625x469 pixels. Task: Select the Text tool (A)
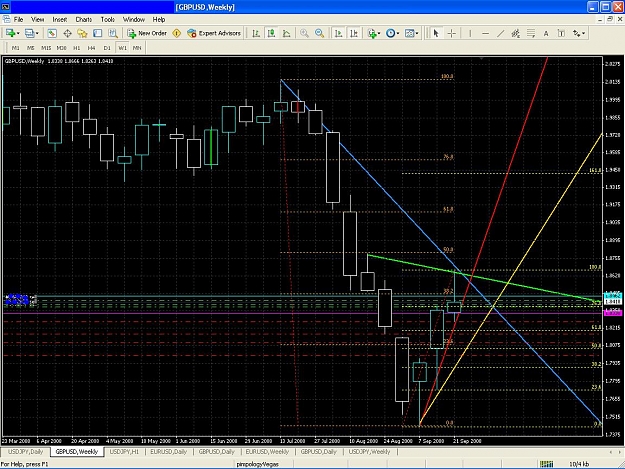pyautogui.click(x=546, y=33)
